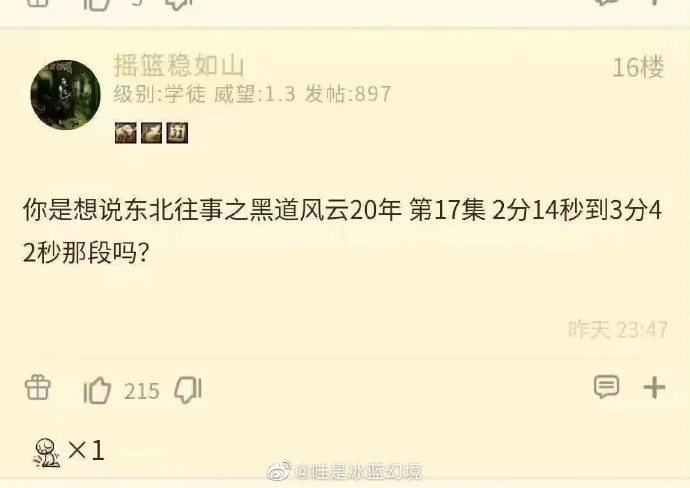Screen dimensions: 690x488
Task: Open the avatar of 摇篮稳如山
Action: point(66,95)
